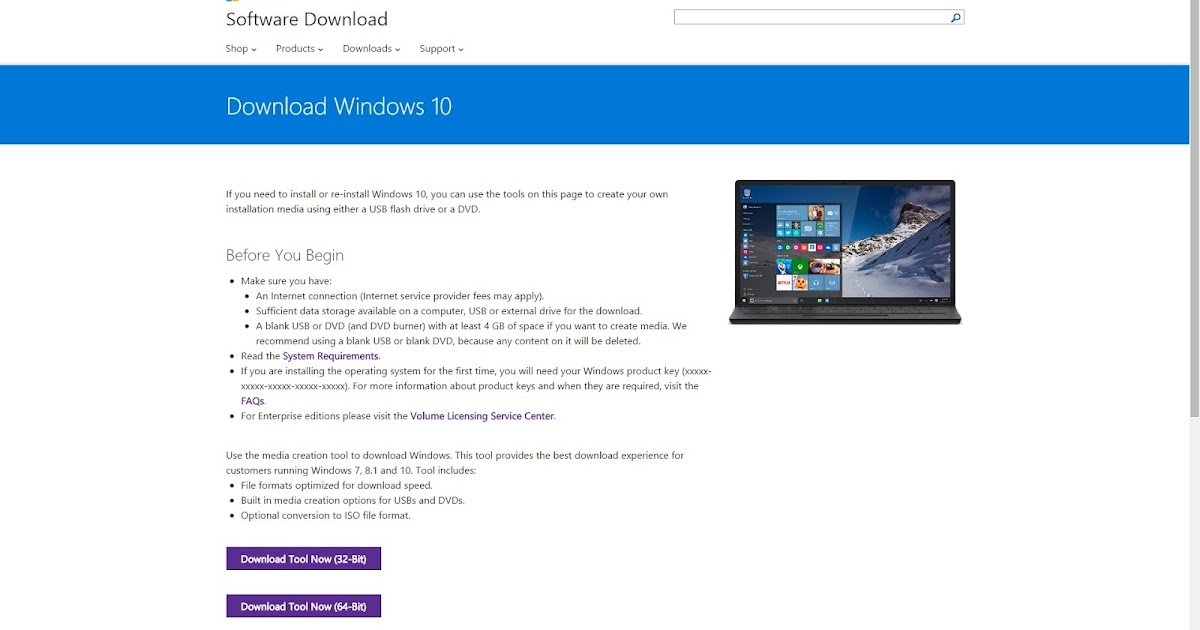Screen dimensions: 1200x630
Task: Expand the Products menu
Action: tap(300, 48)
